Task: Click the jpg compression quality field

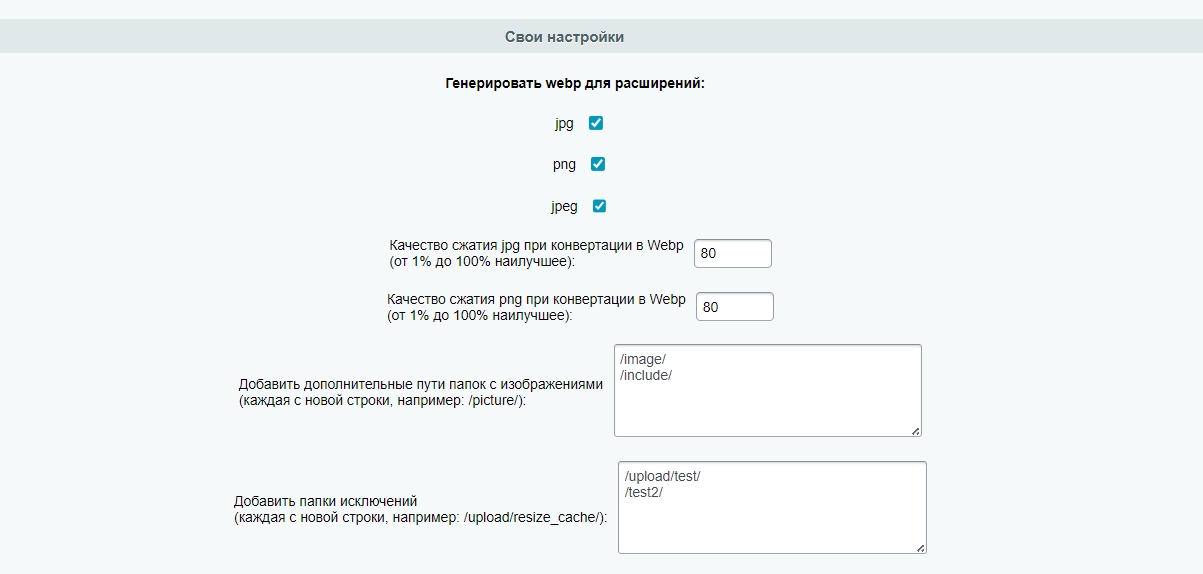Action: [732, 254]
